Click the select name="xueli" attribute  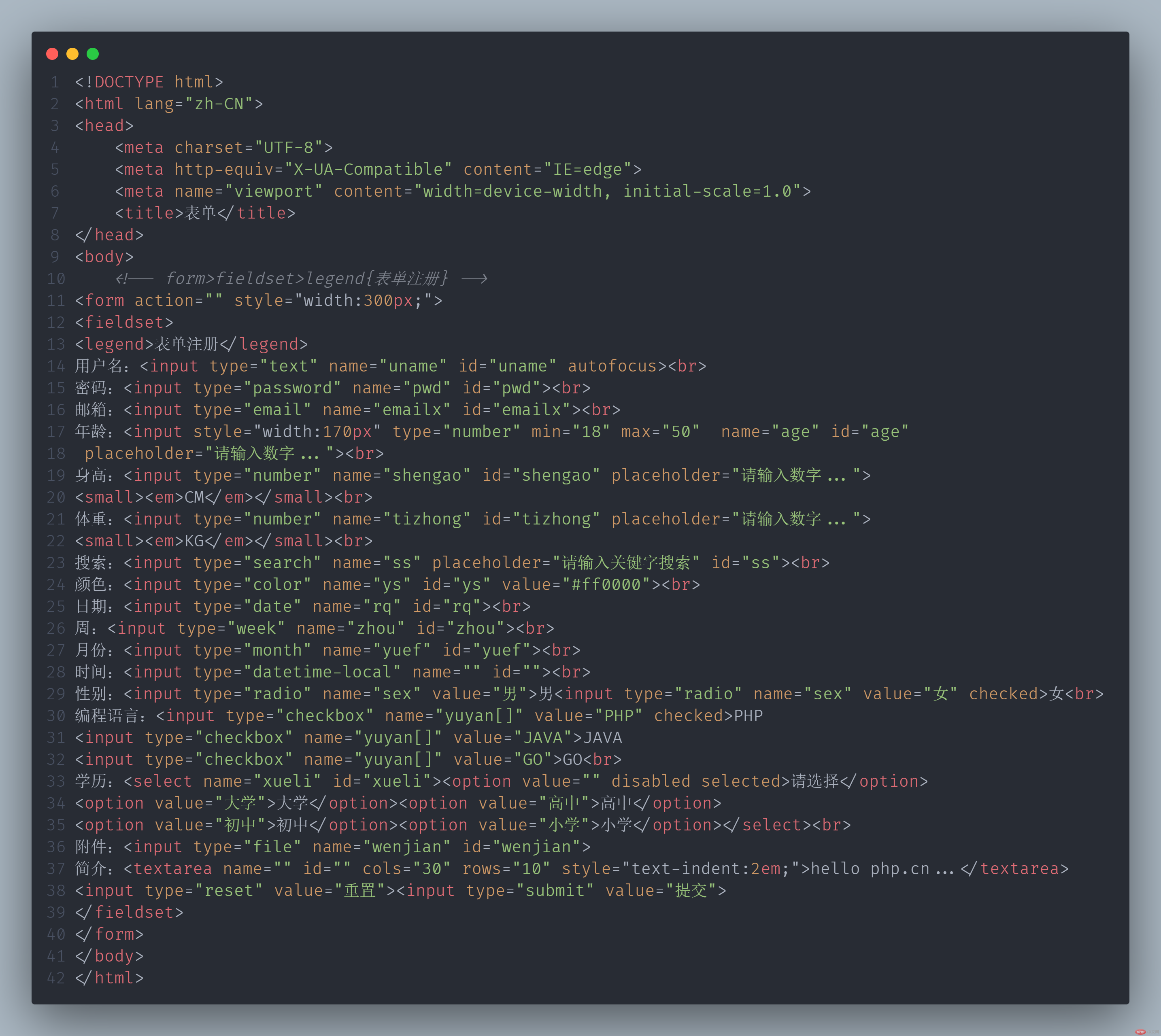click(x=262, y=781)
